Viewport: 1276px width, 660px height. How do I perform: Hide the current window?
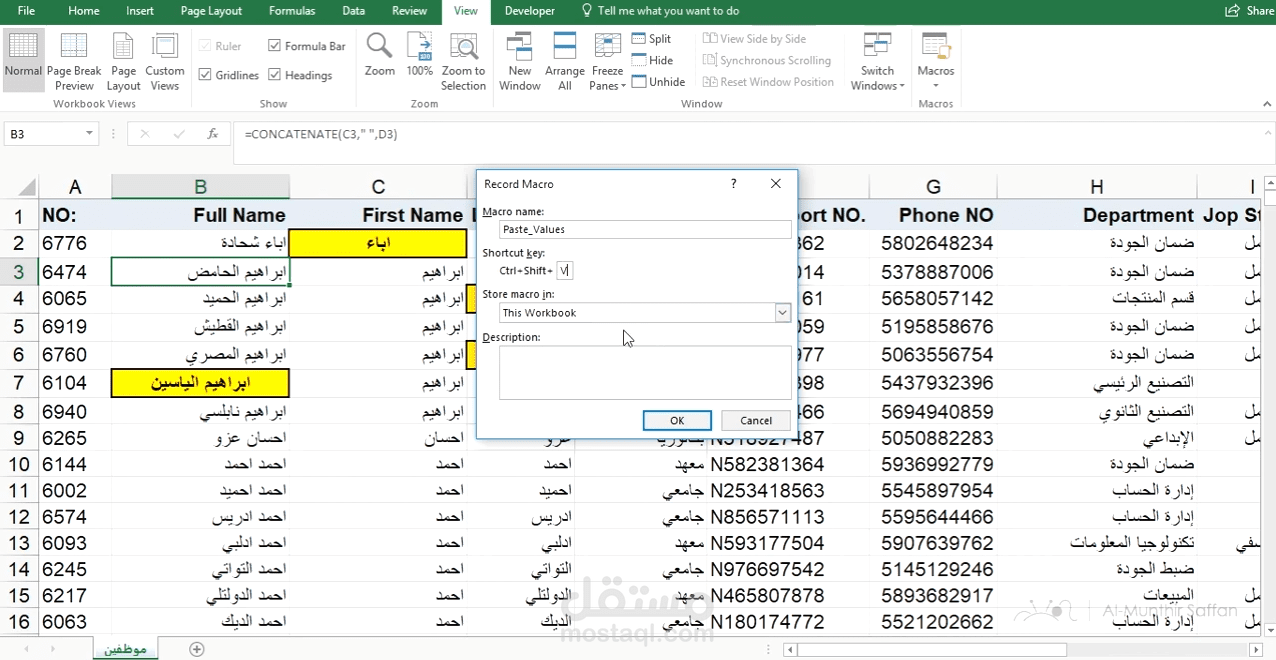tap(653, 60)
